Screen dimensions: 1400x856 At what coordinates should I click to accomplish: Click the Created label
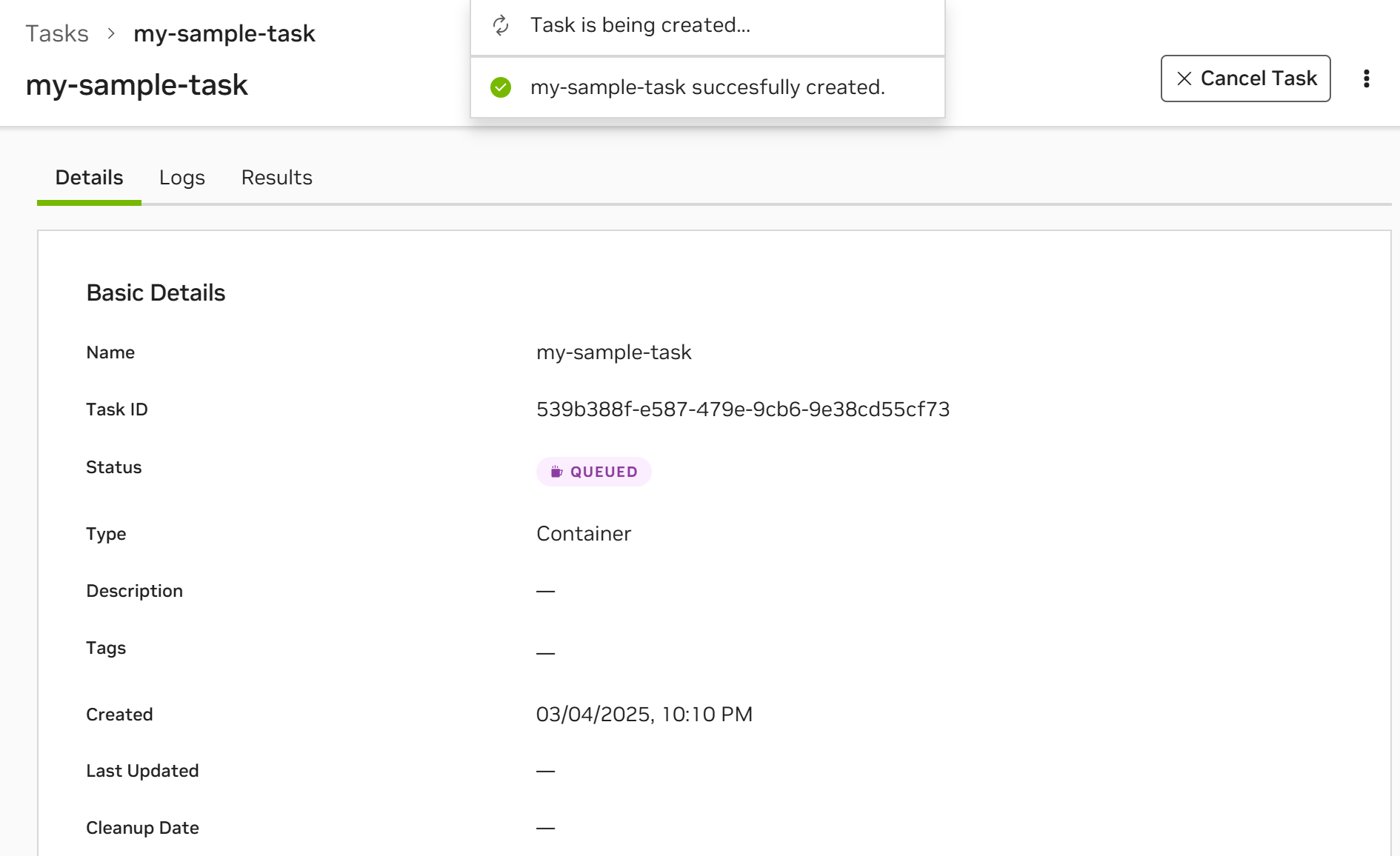click(x=119, y=715)
